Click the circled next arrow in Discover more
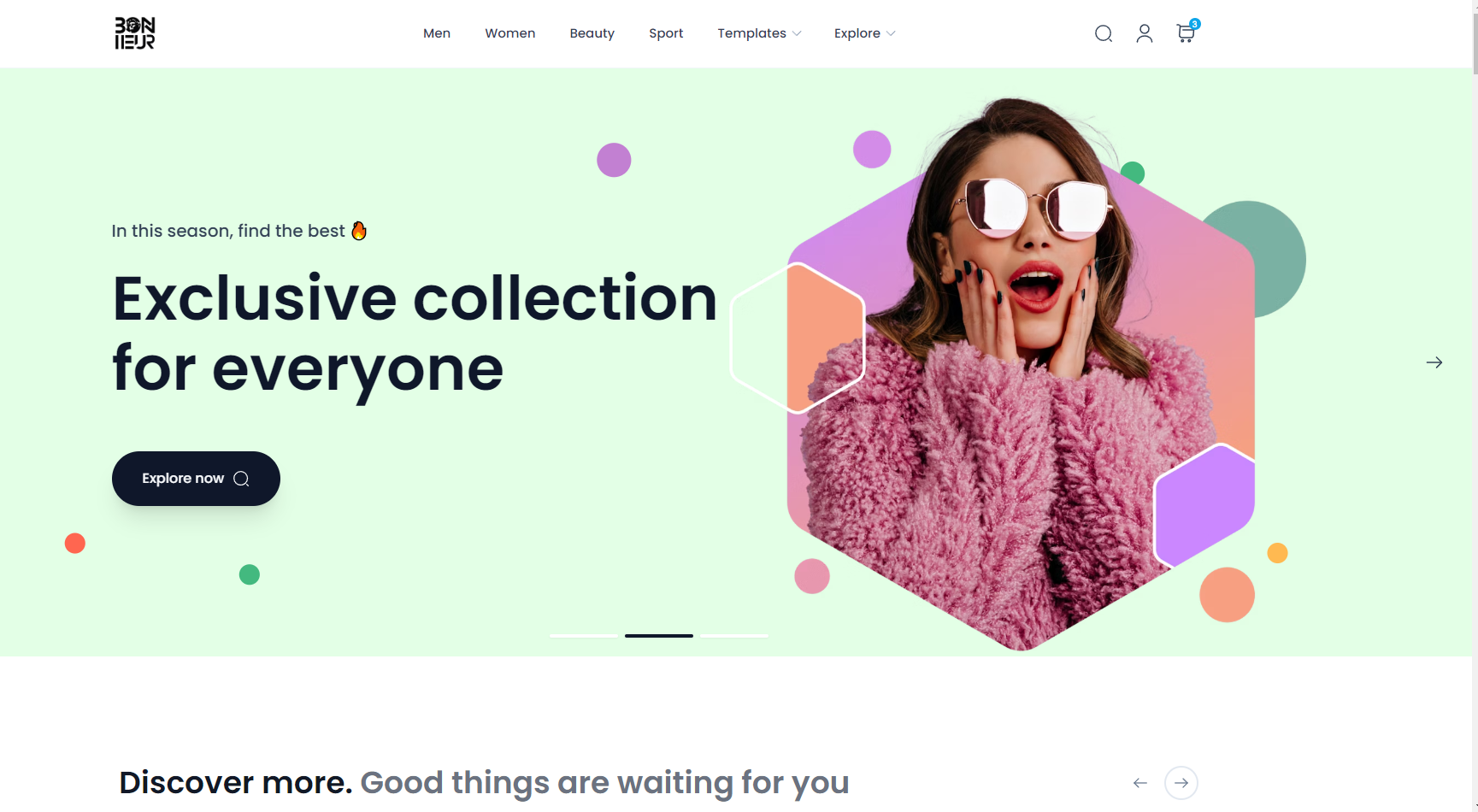Viewport: 1478px width, 812px height. click(1181, 783)
